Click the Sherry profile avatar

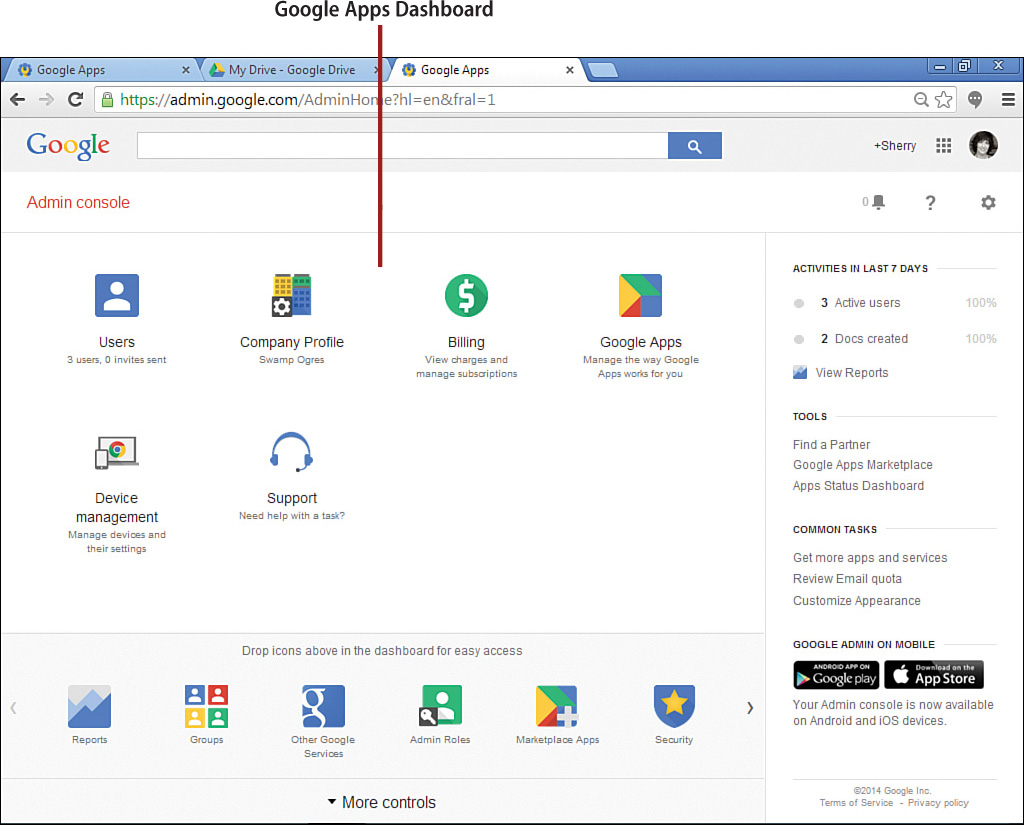tap(984, 145)
